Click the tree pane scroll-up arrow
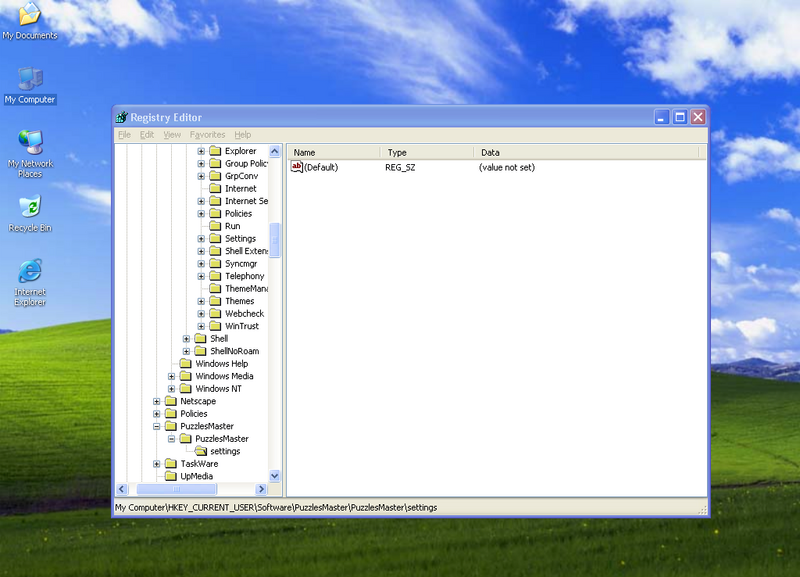 click(x=274, y=151)
